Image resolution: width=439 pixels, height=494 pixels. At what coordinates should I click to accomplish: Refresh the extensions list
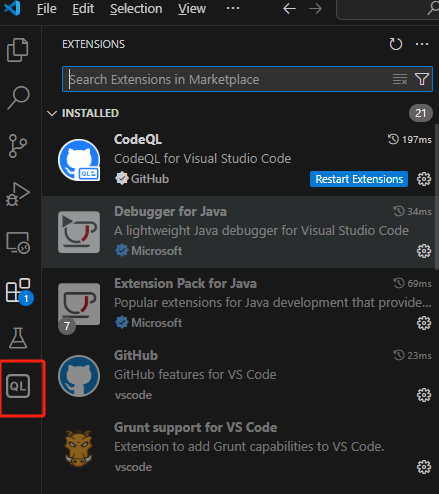tap(396, 44)
